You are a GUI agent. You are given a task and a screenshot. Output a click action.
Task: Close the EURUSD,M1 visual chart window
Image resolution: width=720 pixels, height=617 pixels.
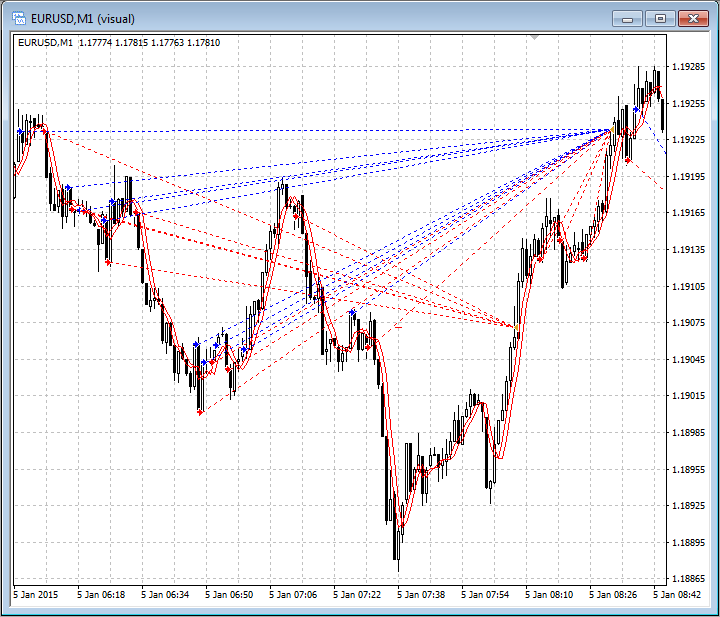(x=693, y=19)
